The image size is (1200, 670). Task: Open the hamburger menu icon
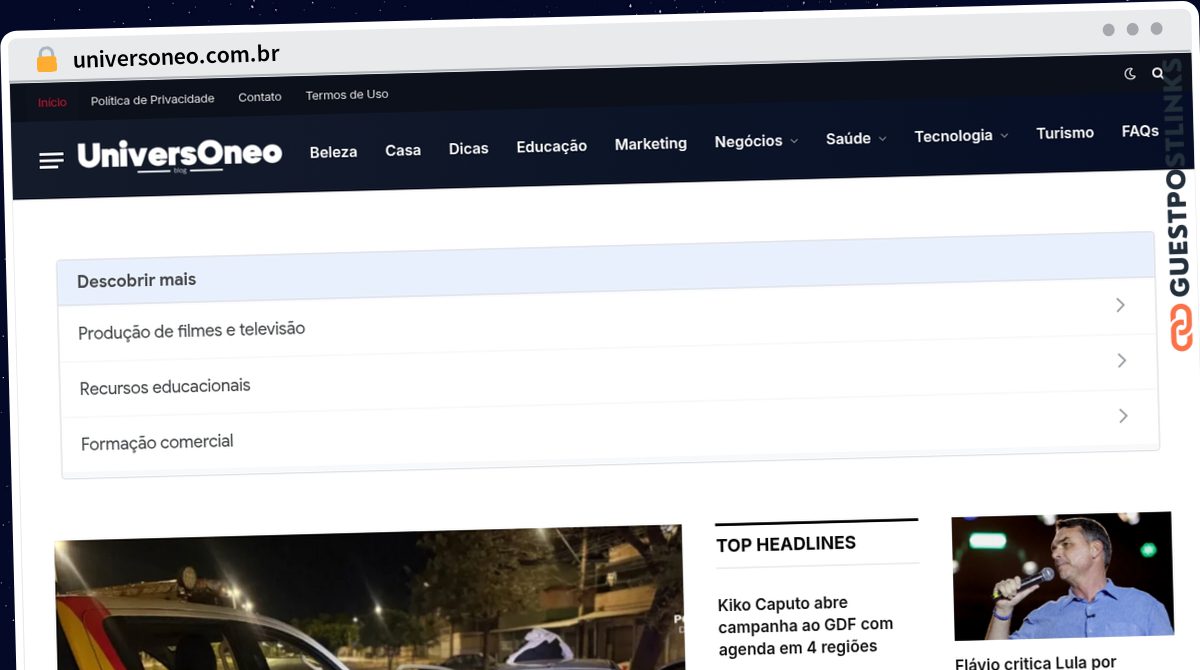tap(51, 160)
